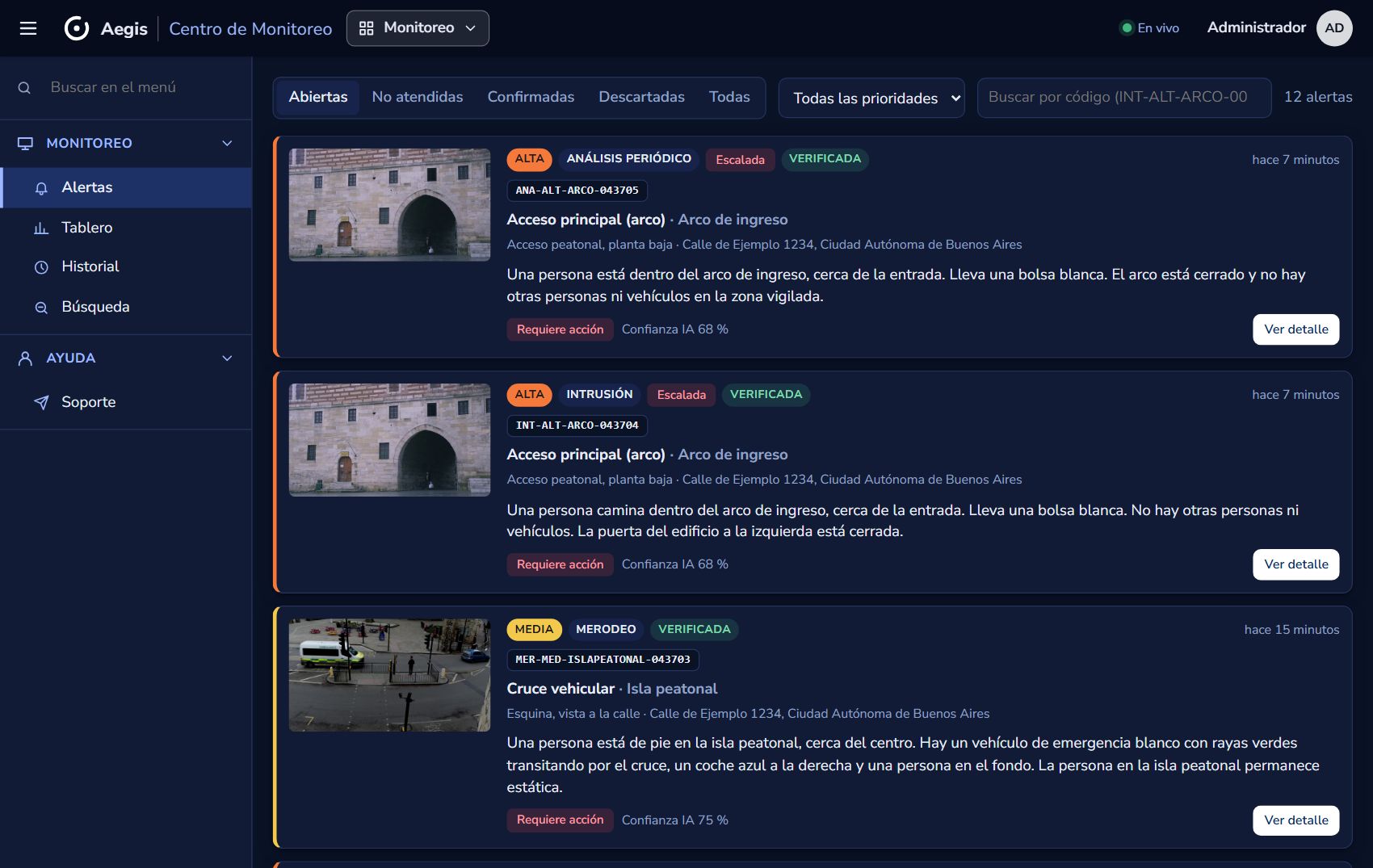Click Ver detalle for alert INT-ALT-ARCO-043704
Screen dimensions: 1373x868
tap(1295, 564)
